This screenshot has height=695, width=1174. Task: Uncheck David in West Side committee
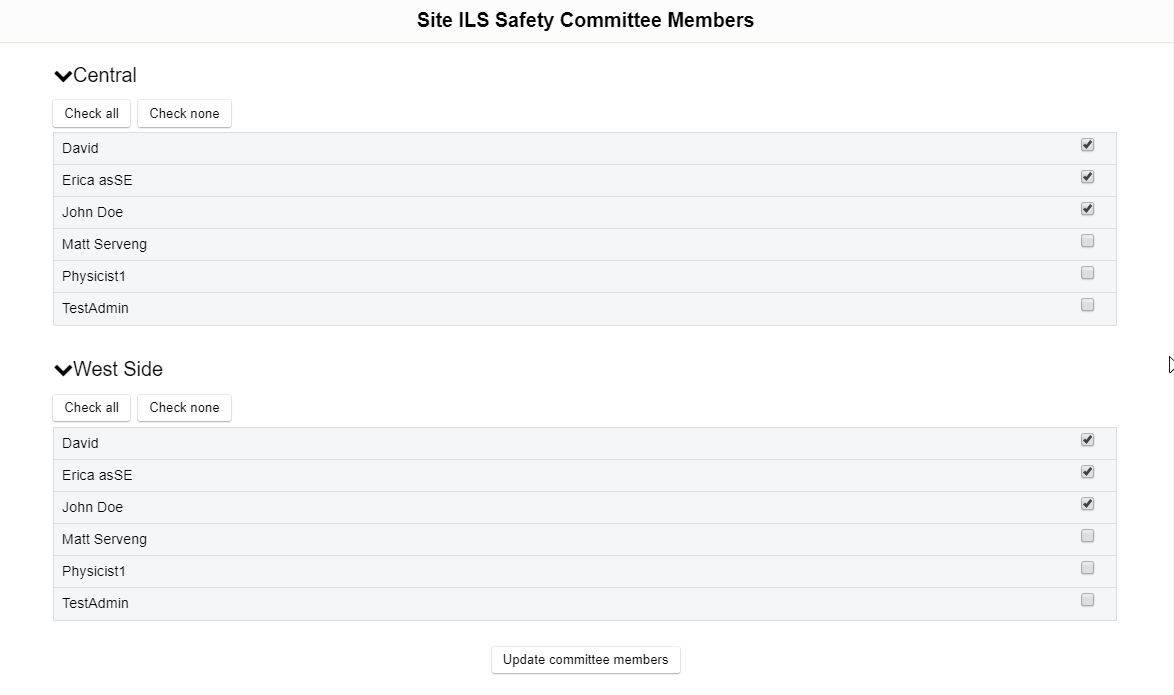(x=1087, y=440)
